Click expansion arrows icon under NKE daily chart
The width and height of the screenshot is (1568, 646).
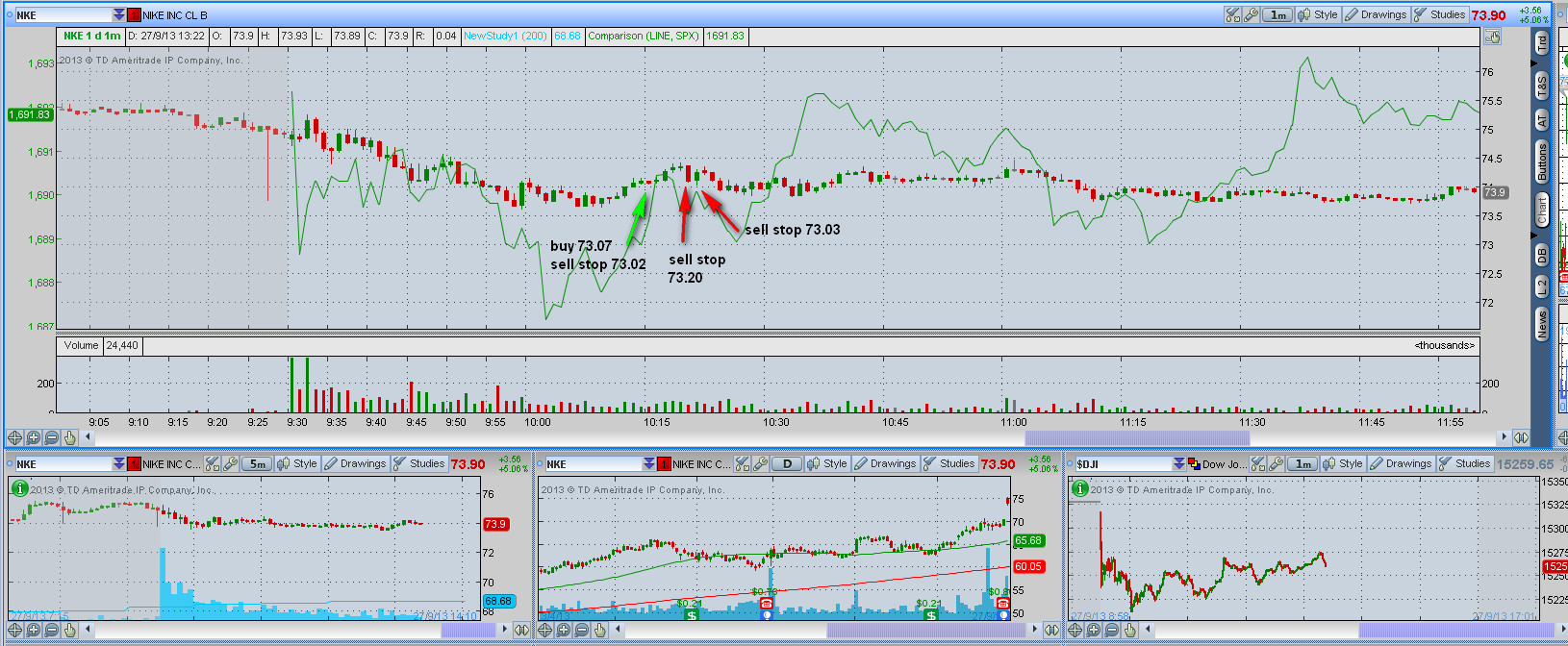[x=1050, y=631]
